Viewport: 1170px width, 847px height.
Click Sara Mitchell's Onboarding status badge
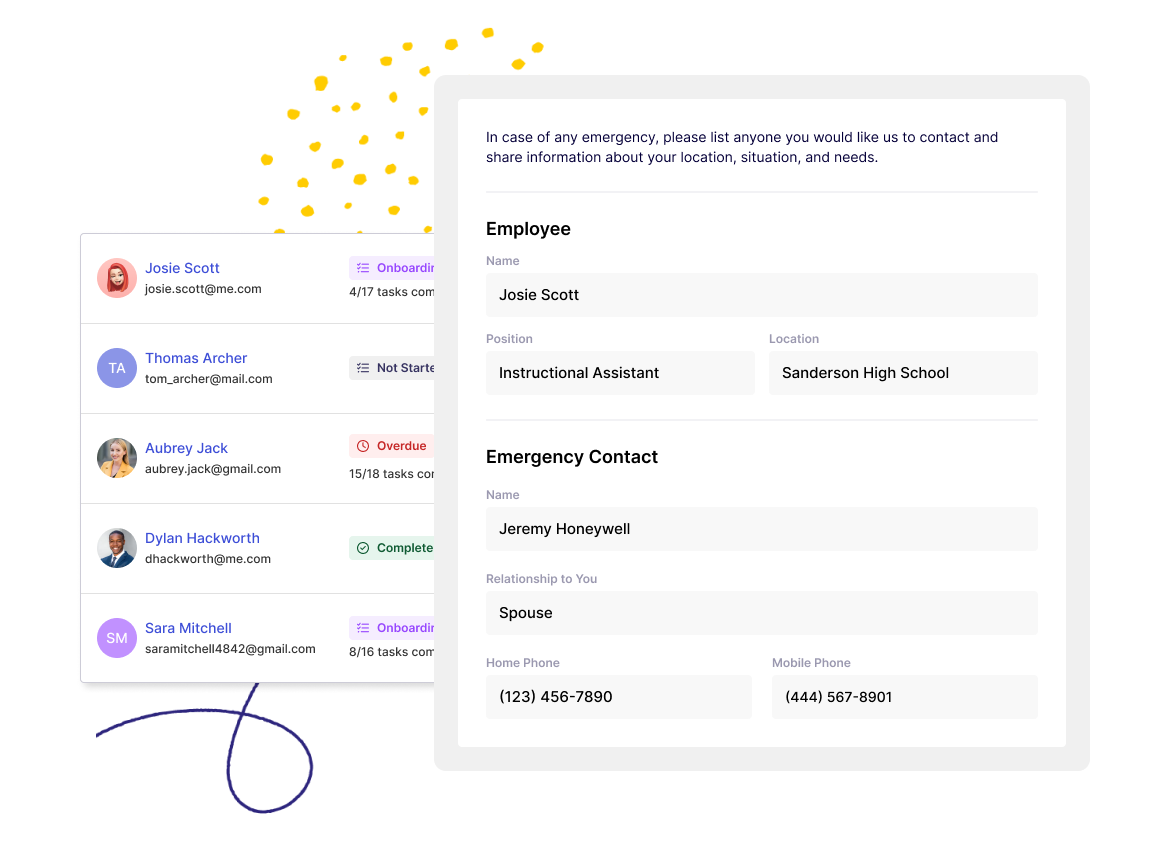pyautogui.click(x=392, y=628)
